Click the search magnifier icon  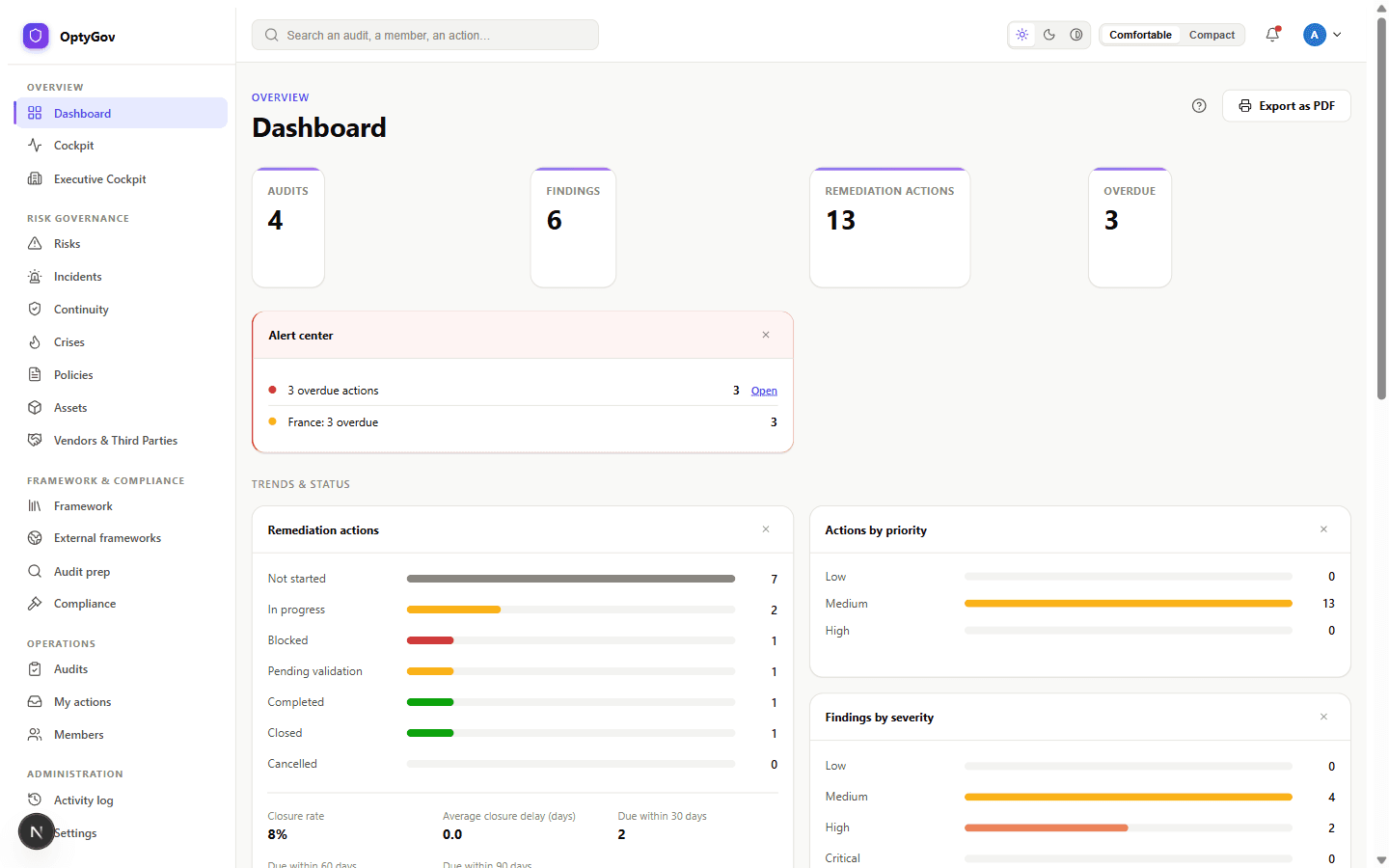pyautogui.click(x=272, y=35)
